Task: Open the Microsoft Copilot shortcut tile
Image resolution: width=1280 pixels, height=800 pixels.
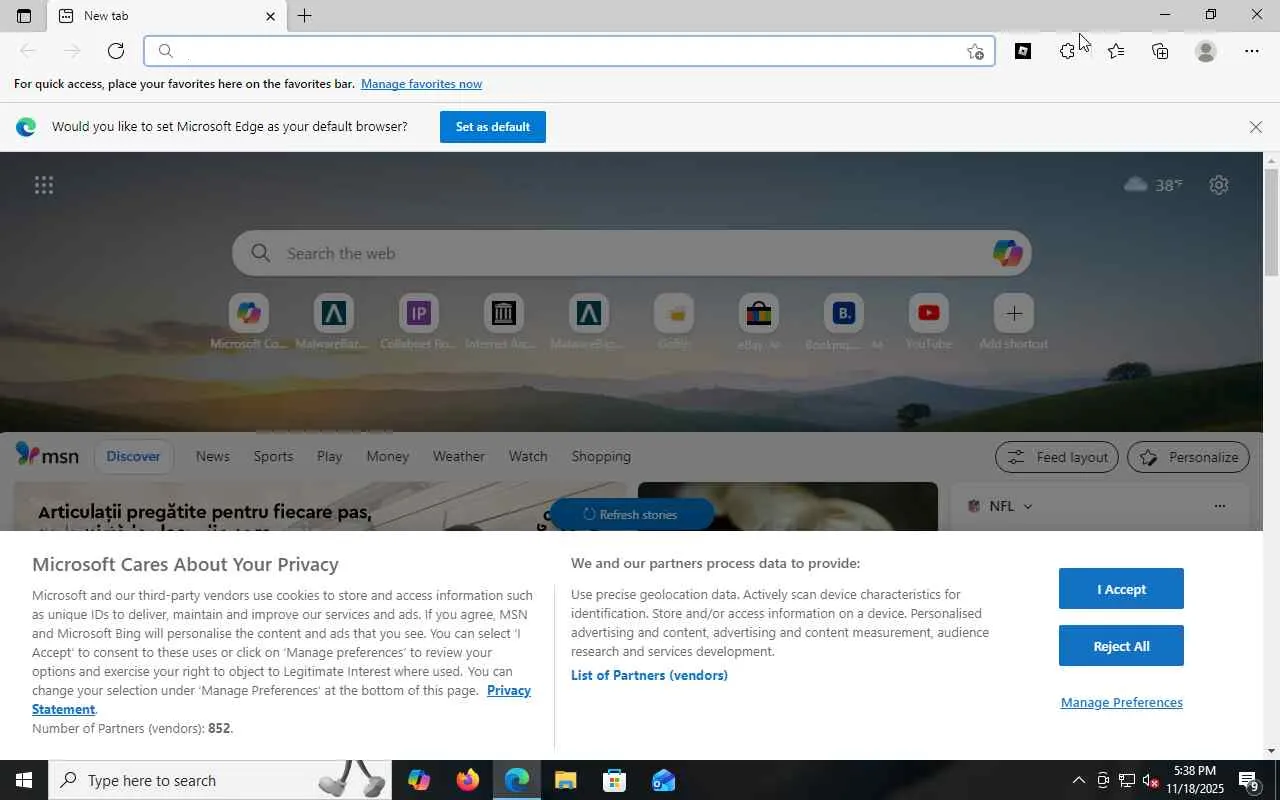Action: click(x=249, y=322)
